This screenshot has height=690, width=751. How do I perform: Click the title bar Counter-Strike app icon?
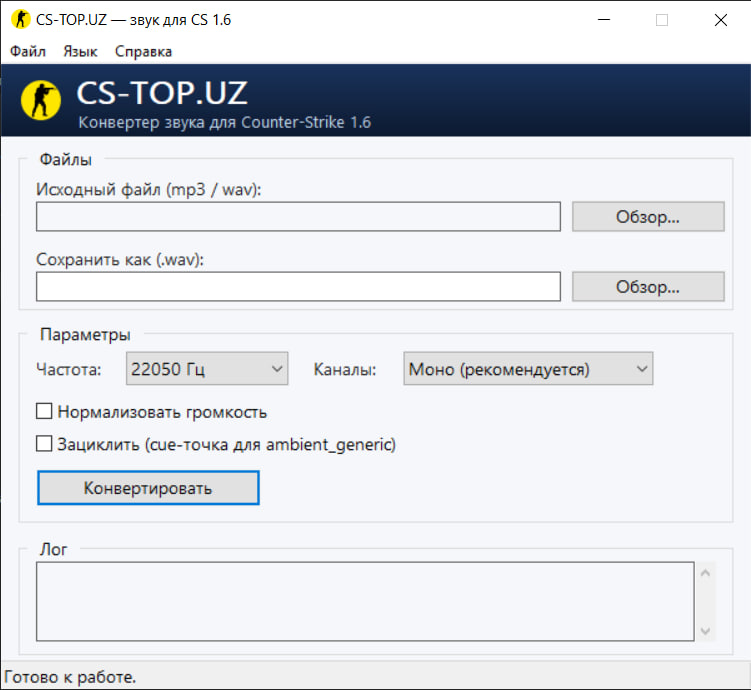(x=21, y=20)
